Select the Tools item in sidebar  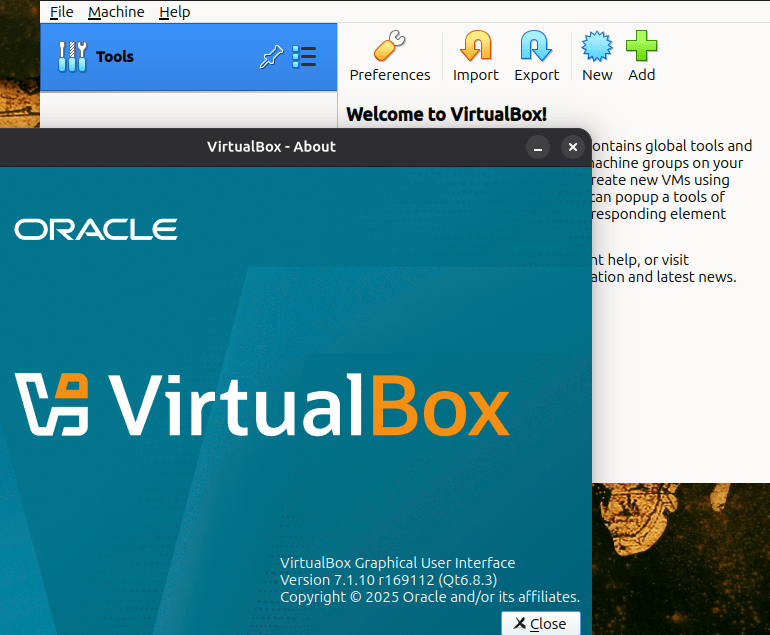coord(189,57)
